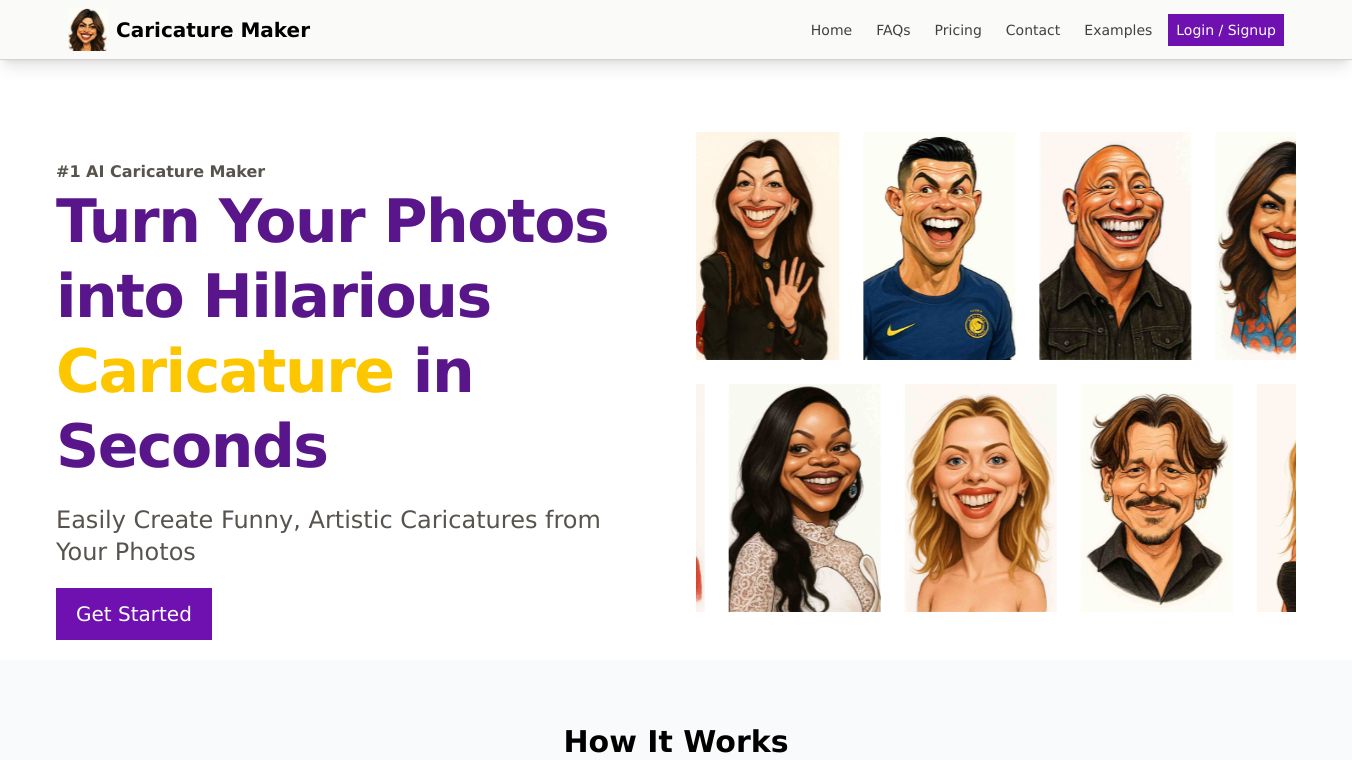The image size is (1352, 760).
Task: Click the Caricature Maker logo avatar icon
Action: point(87,30)
